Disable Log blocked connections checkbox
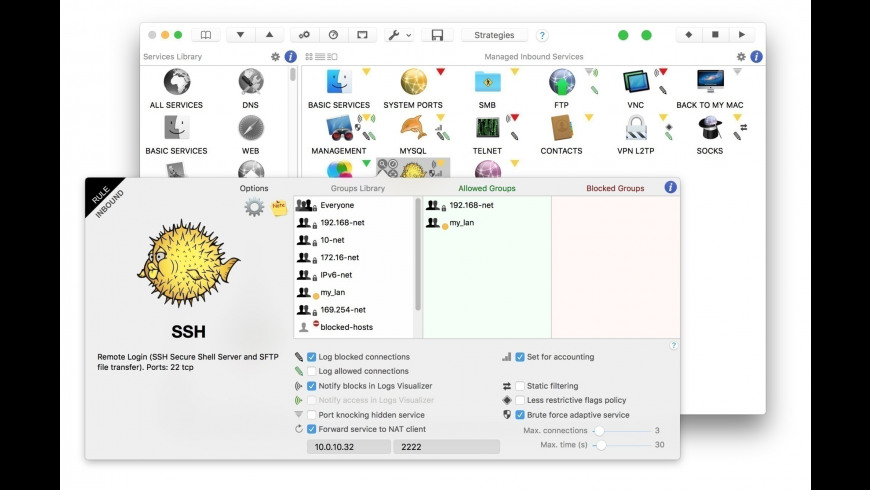 click(x=312, y=357)
